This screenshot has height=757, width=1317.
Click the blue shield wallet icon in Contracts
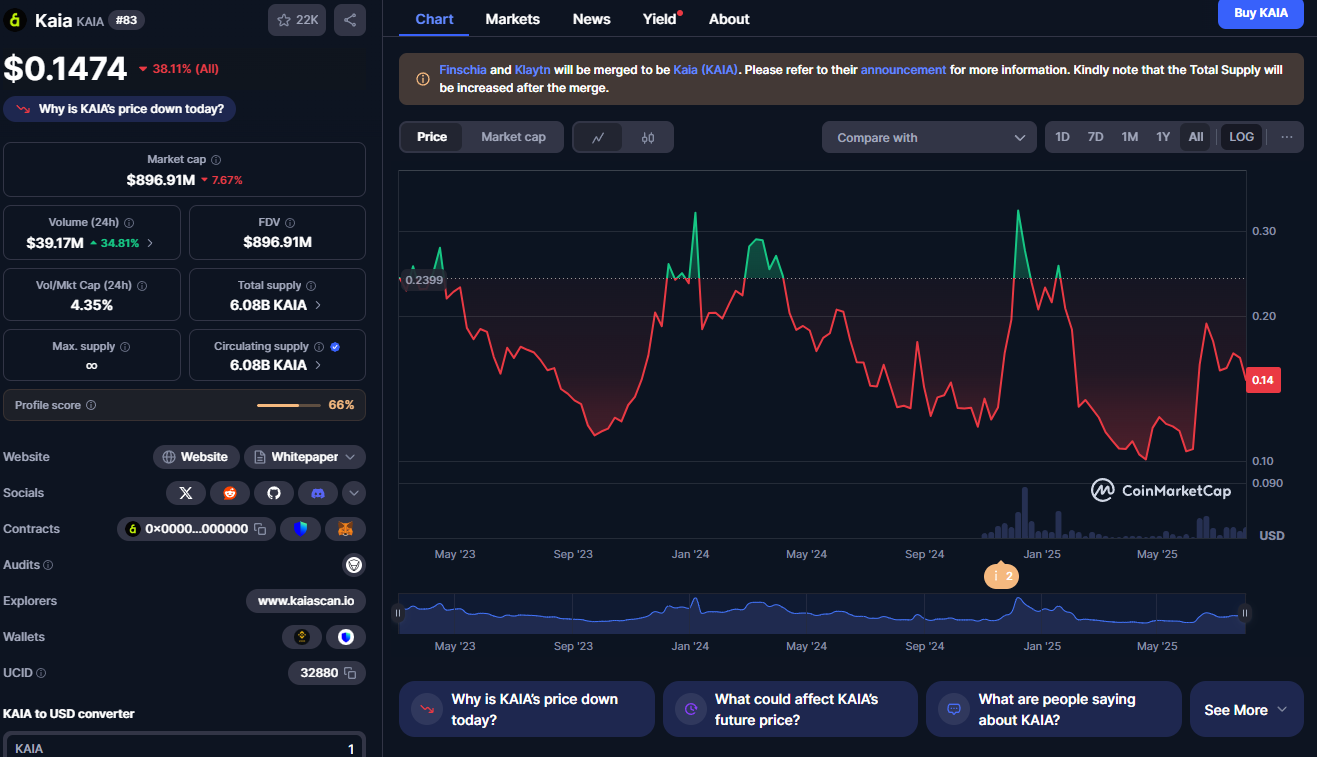(300, 529)
